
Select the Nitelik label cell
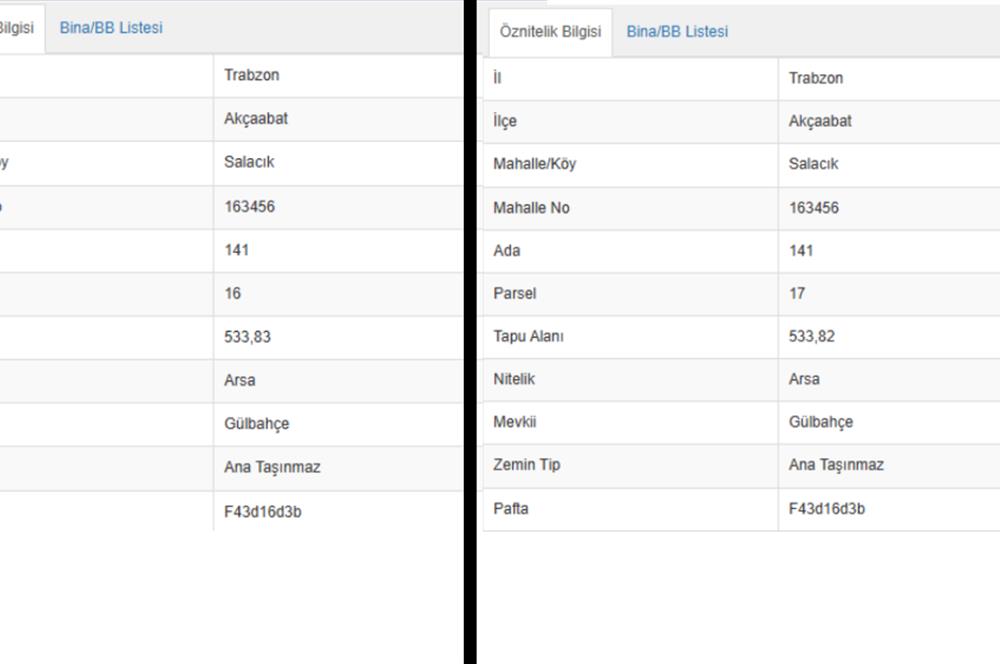(514, 379)
